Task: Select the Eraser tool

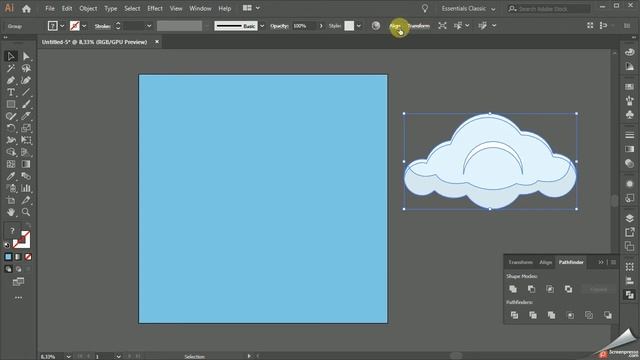Action: point(26,116)
